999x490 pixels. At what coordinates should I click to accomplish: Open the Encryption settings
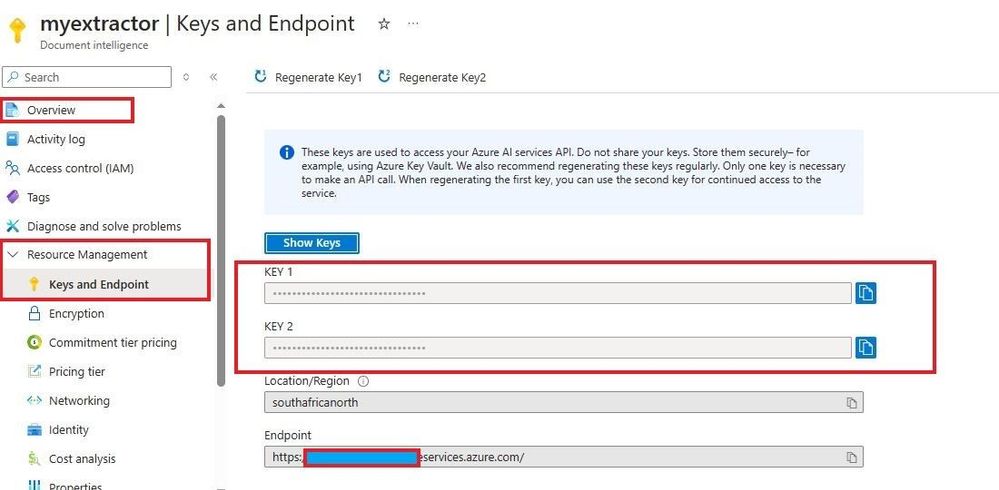click(76, 313)
